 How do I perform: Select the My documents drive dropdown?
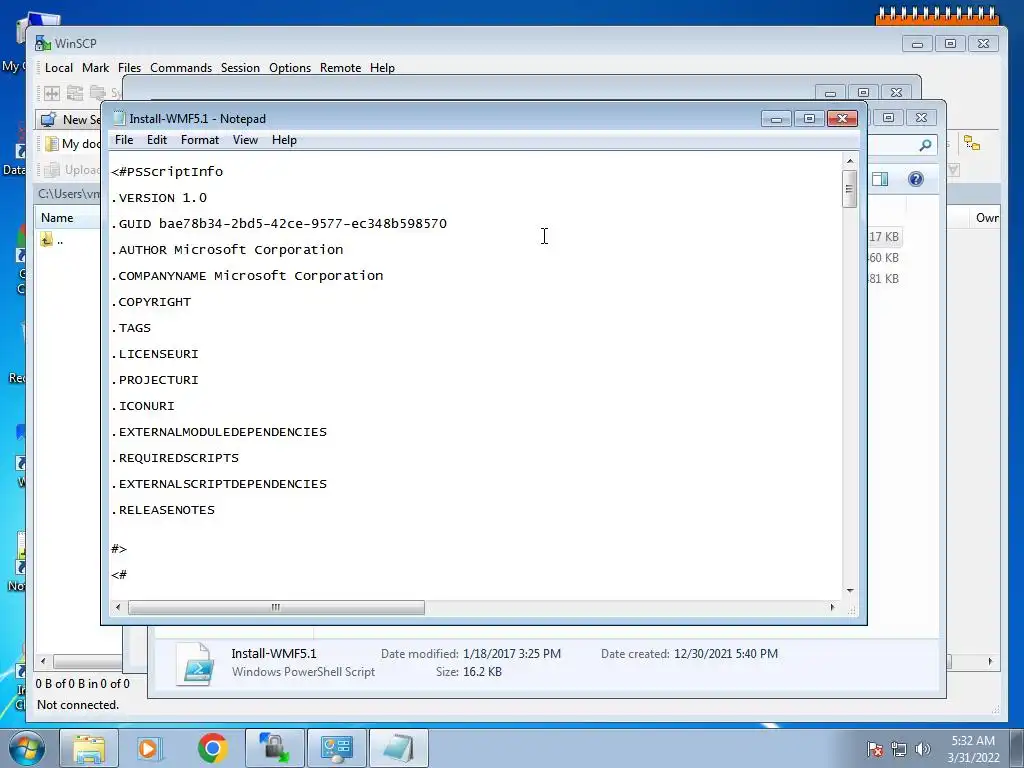[72, 144]
